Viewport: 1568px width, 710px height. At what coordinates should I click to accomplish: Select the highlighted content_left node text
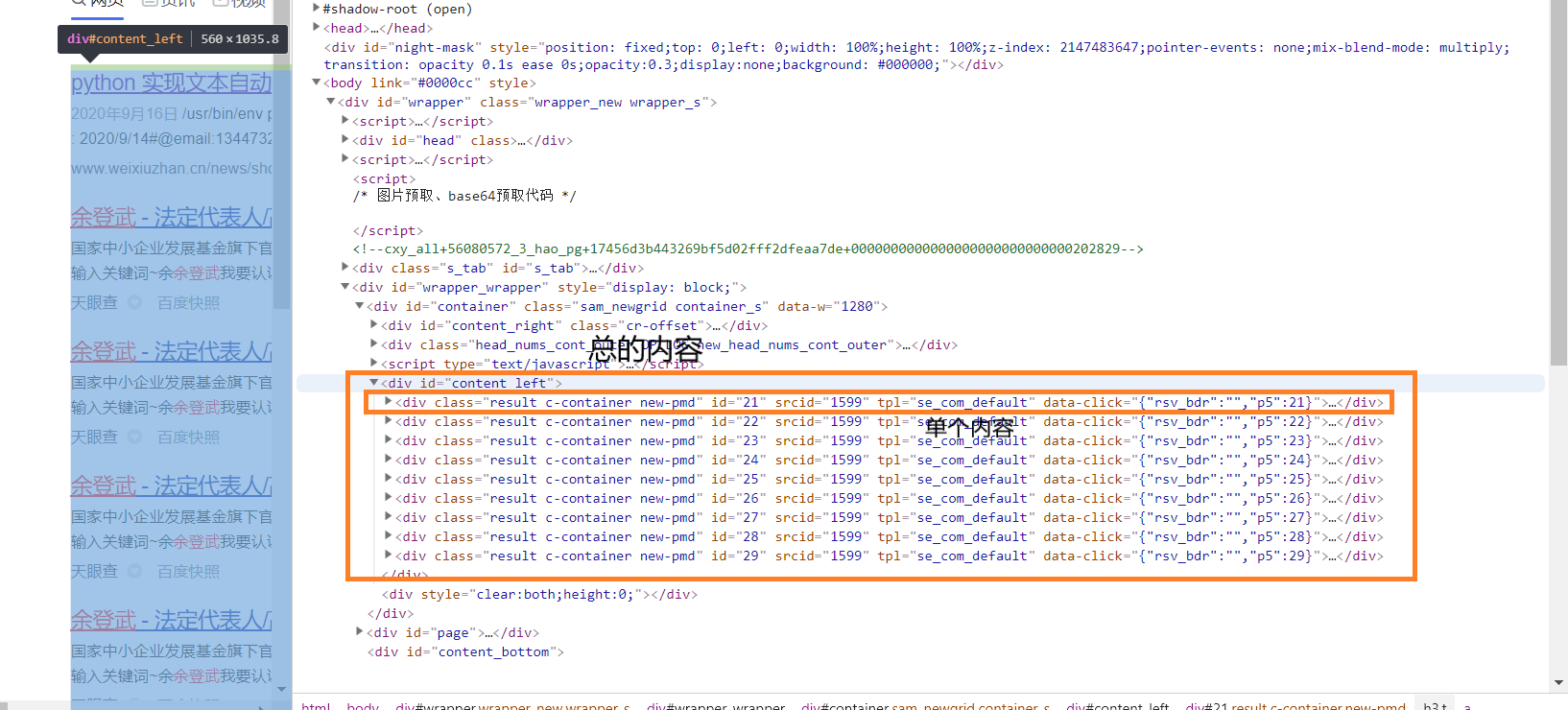pos(472,384)
